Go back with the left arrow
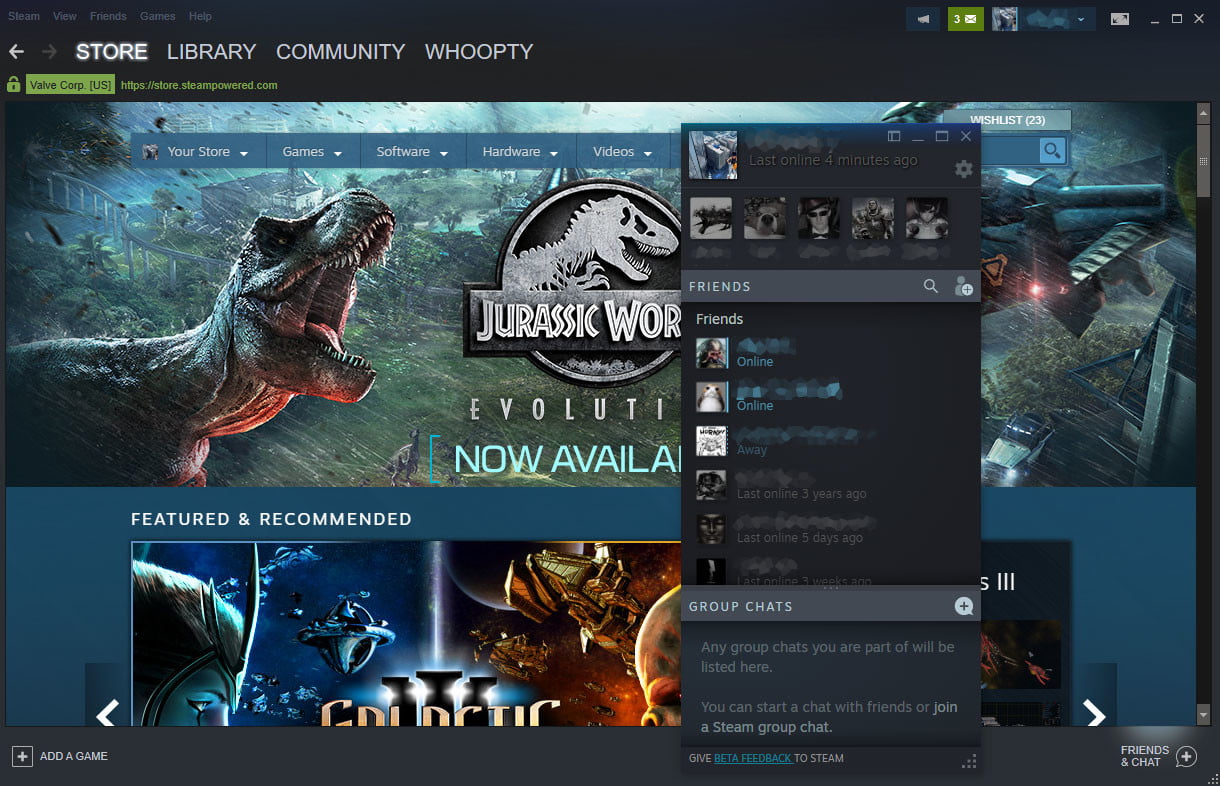 coord(16,51)
